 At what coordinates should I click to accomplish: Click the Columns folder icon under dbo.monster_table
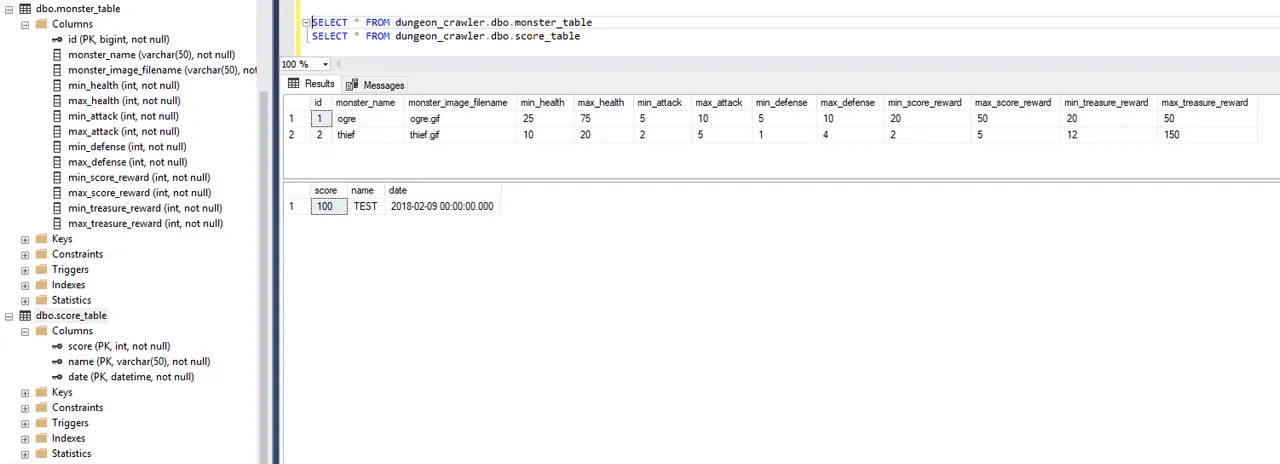(x=41, y=24)
